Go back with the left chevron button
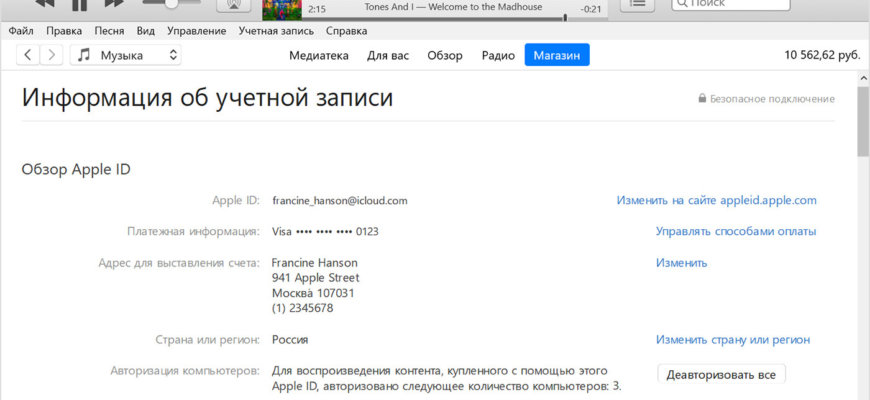Image resolution: width=870 pixels, height=400 pixels. tap(28, 55)
